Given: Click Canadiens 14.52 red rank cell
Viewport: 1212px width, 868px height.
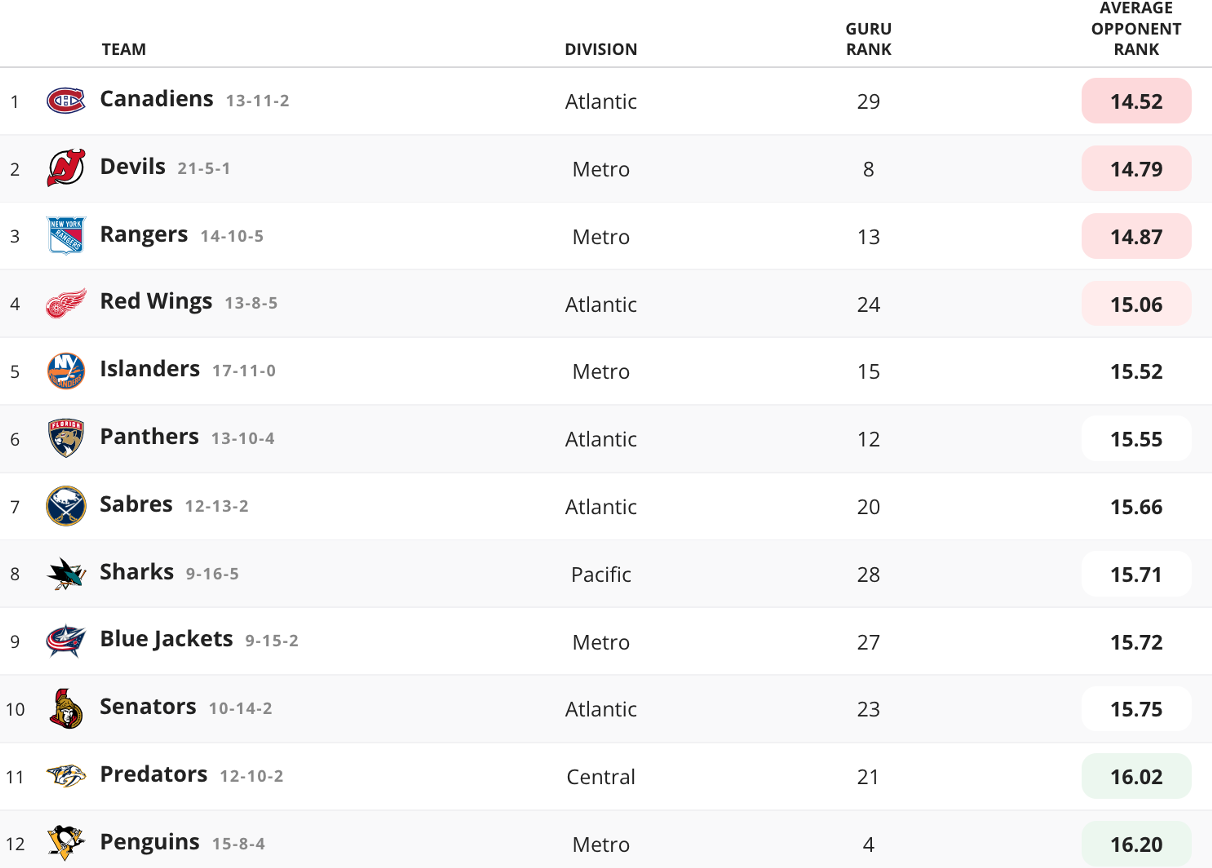Looking at the screenshot, I should pyautogui.click(x=1136, y=101).
